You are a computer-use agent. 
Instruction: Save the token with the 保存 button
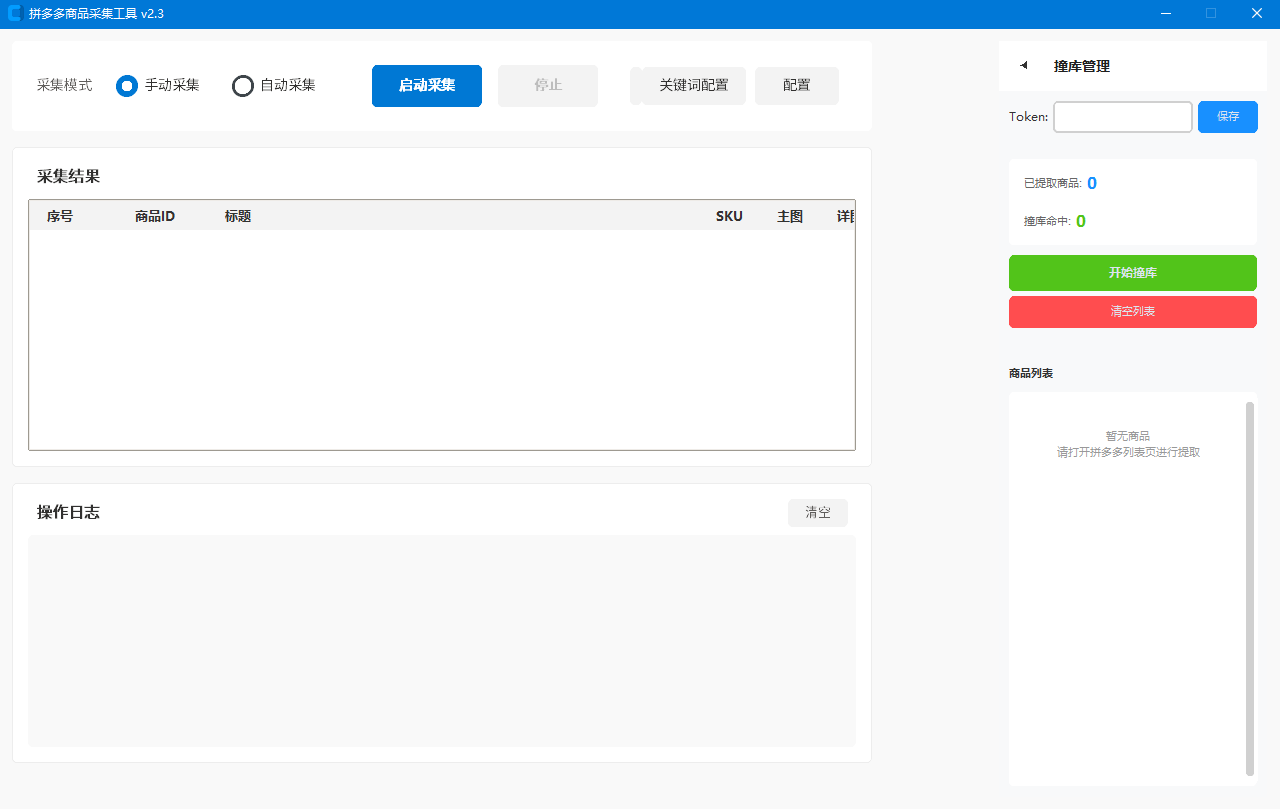point(1228,117)
